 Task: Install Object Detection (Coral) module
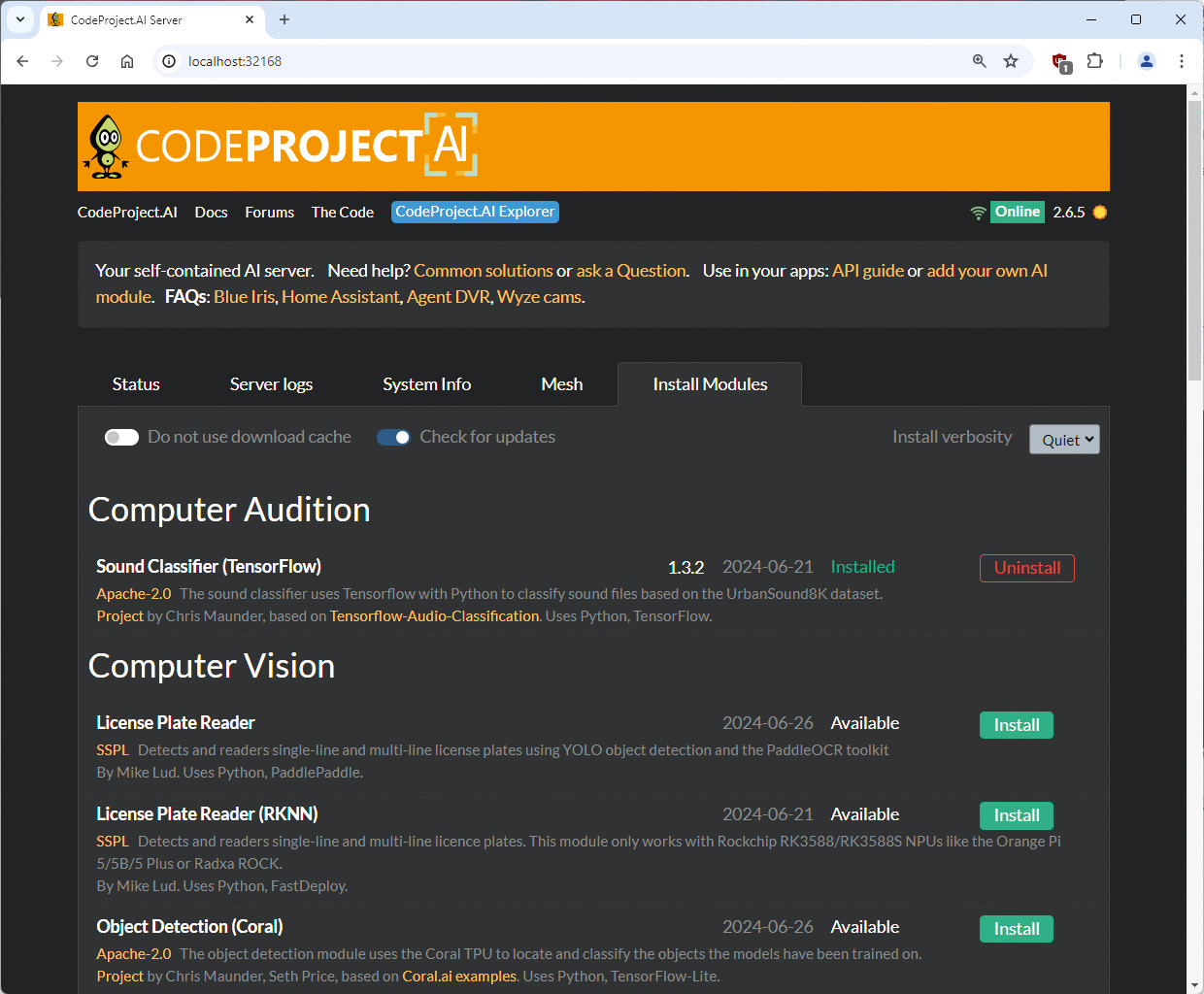tap(1017, 929)
